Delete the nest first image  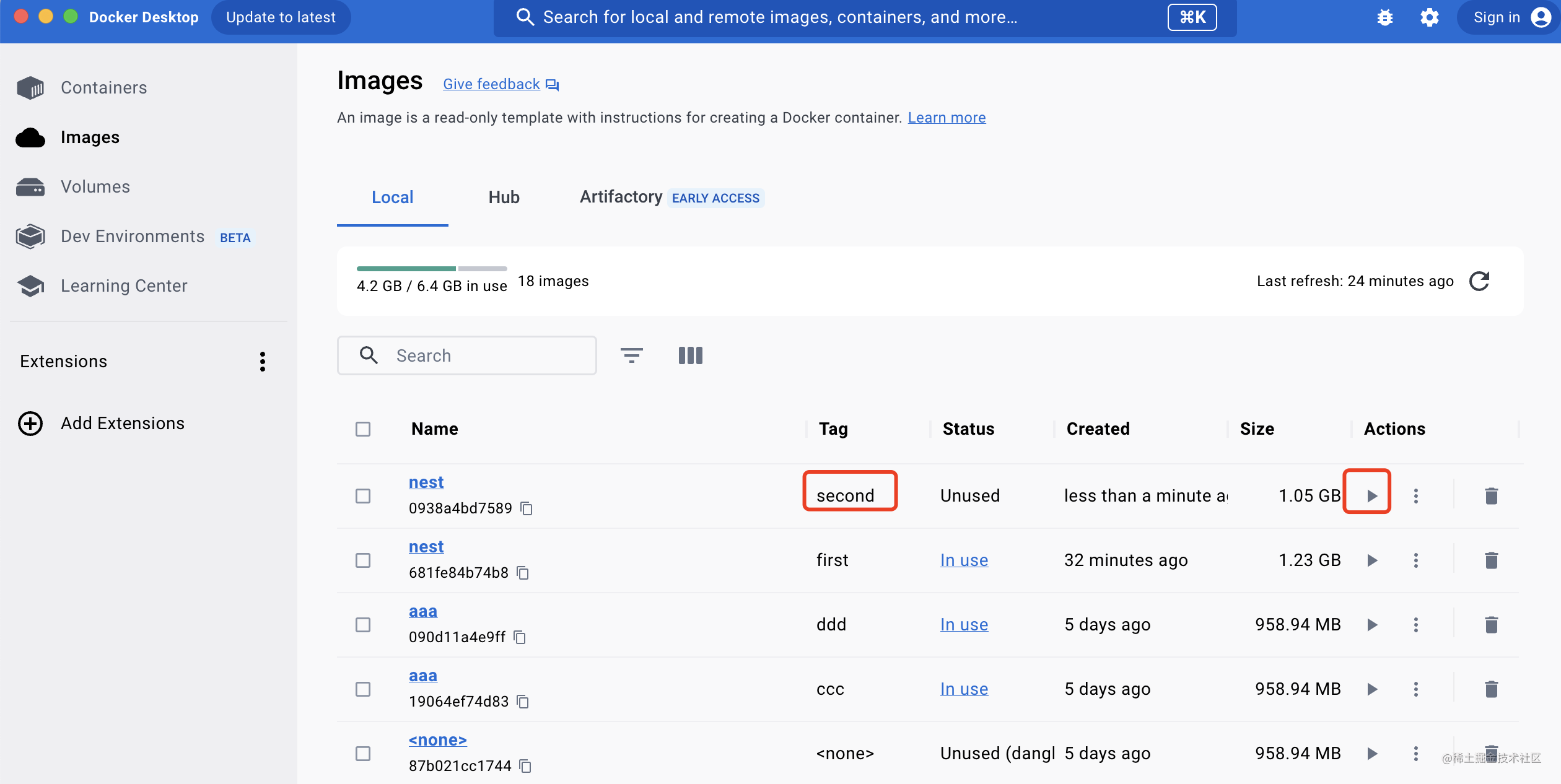coord(1491,560)
